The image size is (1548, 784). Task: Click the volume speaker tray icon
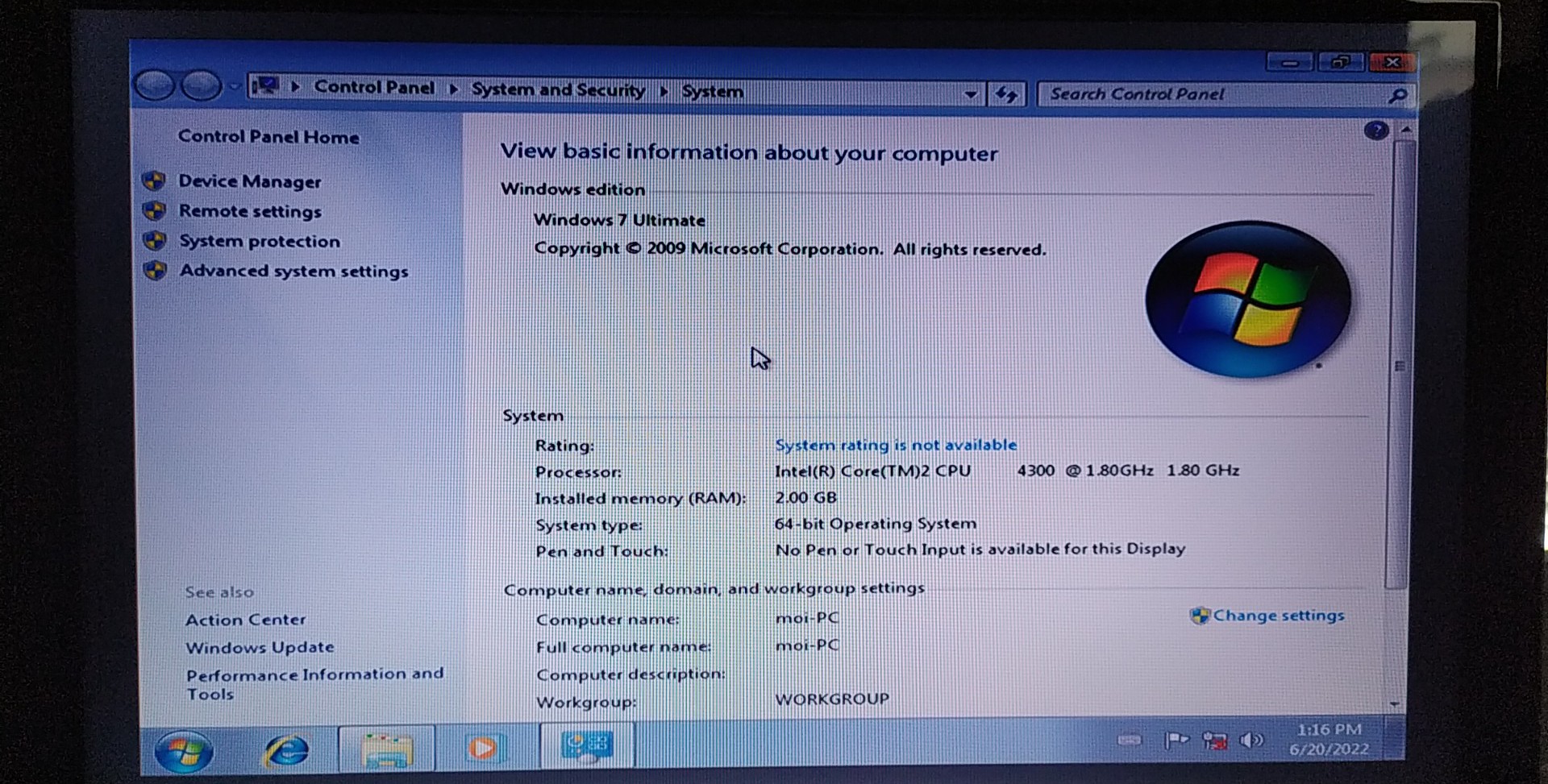pos(1252,740)
